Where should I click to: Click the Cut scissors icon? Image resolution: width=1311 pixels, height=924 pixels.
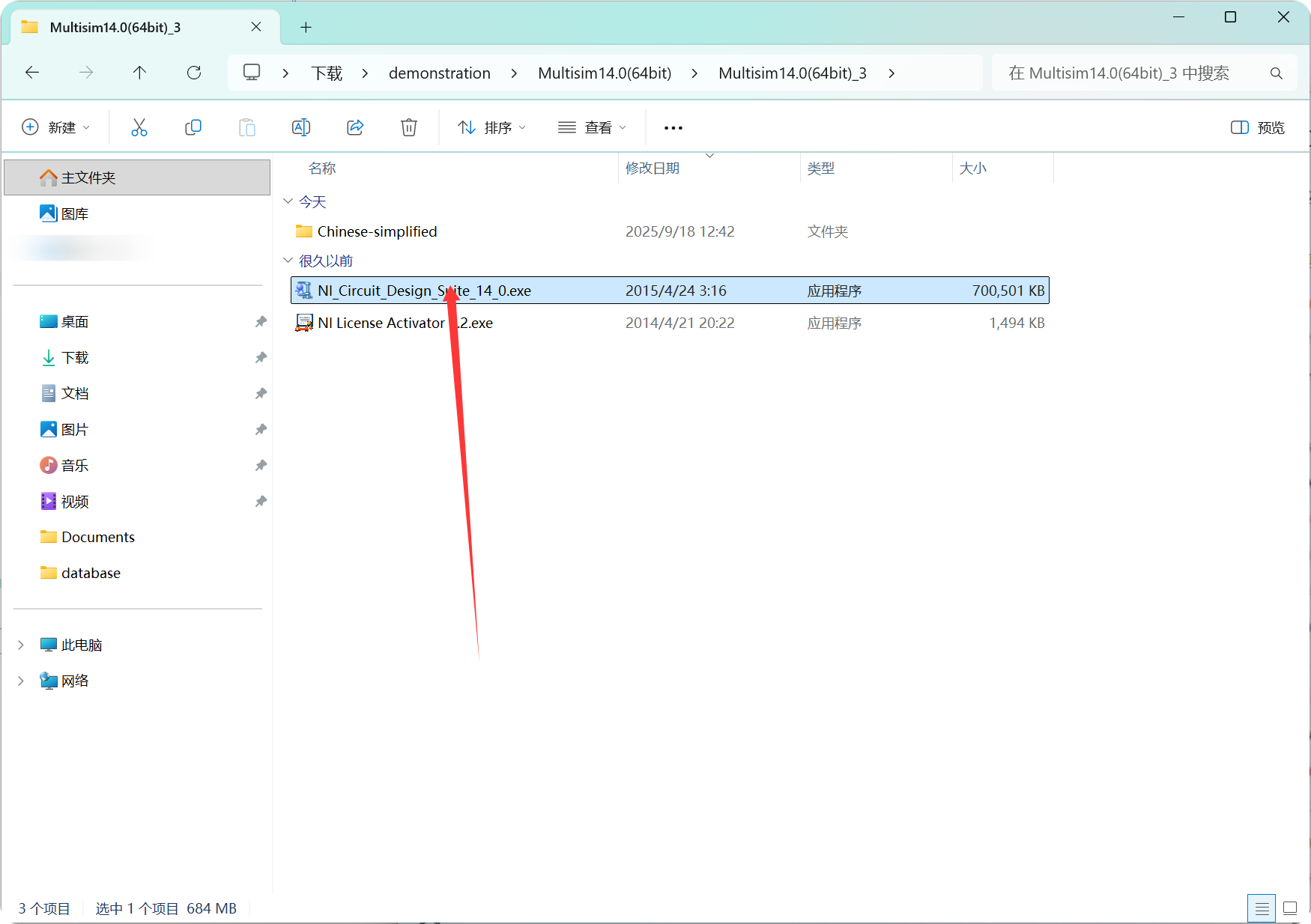coord(139,127)
